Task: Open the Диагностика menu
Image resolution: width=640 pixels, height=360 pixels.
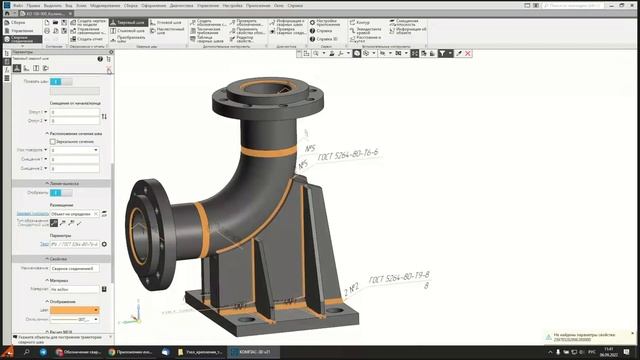Action: (x=181, y=6)
